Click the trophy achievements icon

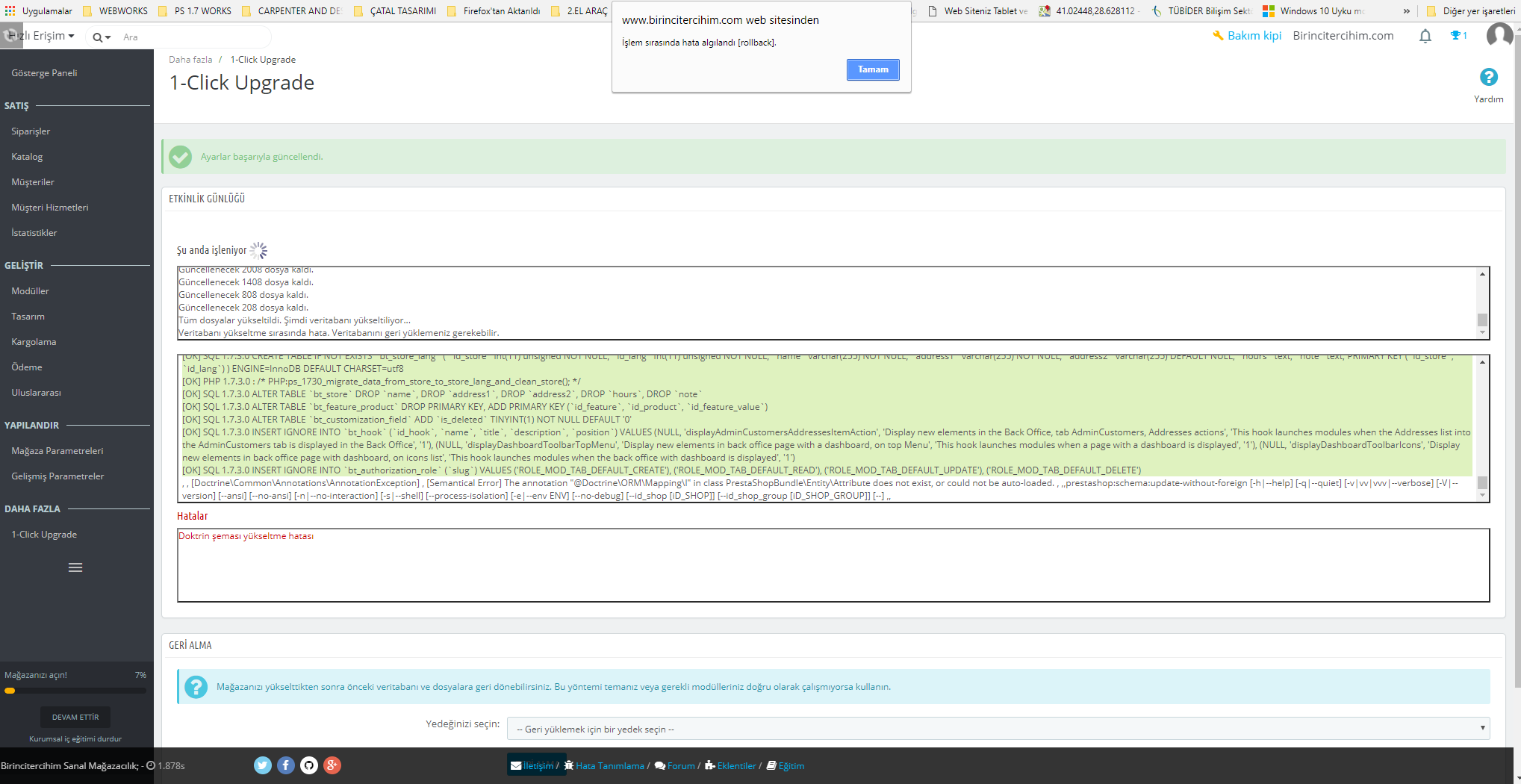[x=1458, y=35]
